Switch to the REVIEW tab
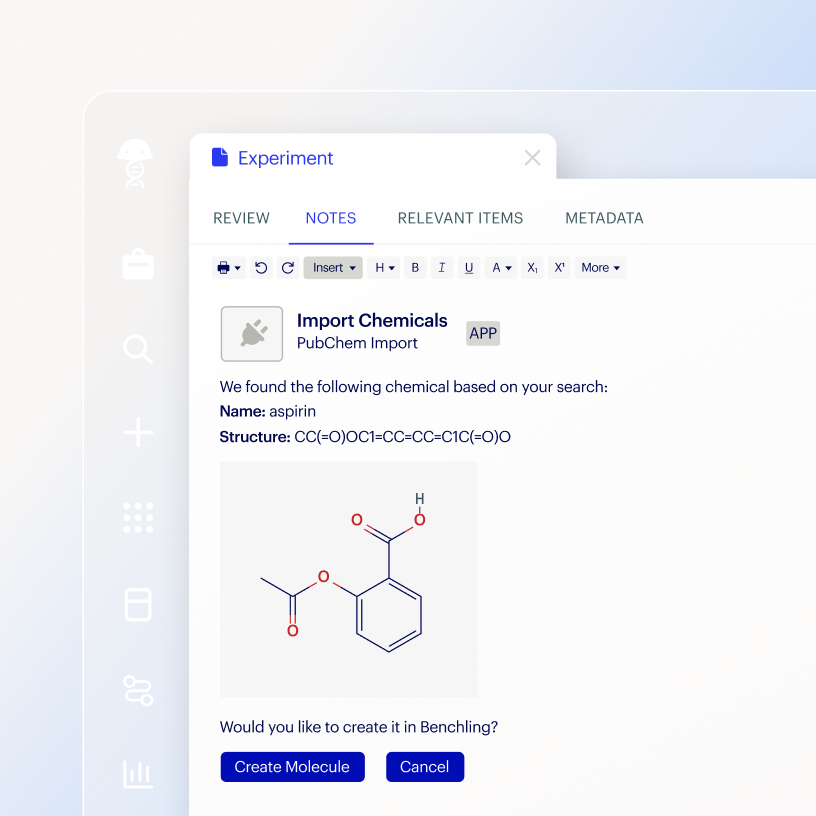 (241, 218)
